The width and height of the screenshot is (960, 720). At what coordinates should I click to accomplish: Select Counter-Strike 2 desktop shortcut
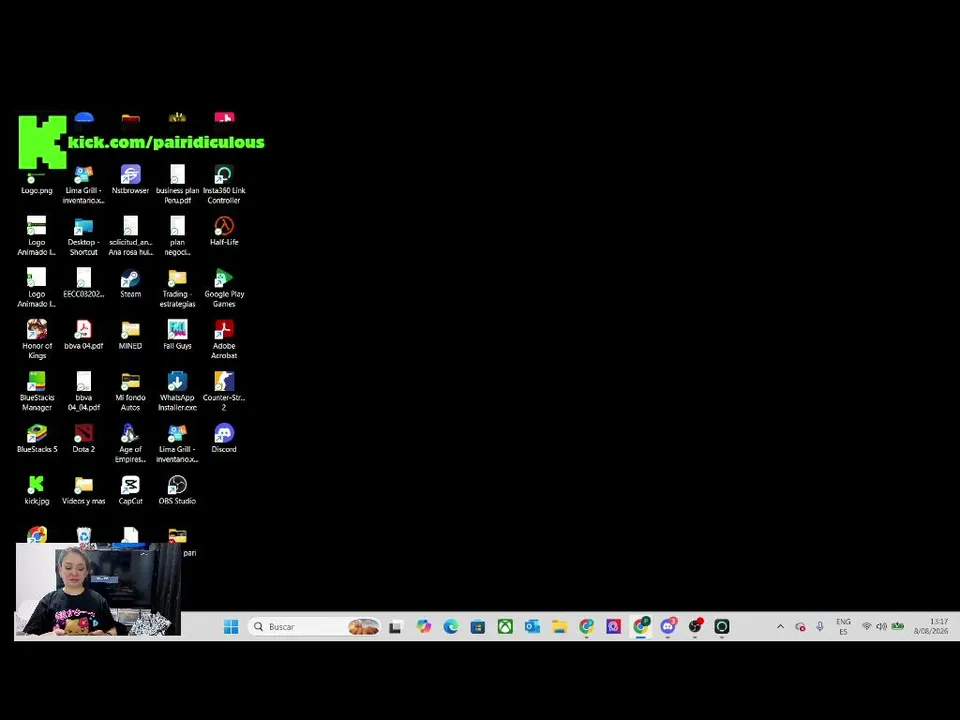(224, 391)
